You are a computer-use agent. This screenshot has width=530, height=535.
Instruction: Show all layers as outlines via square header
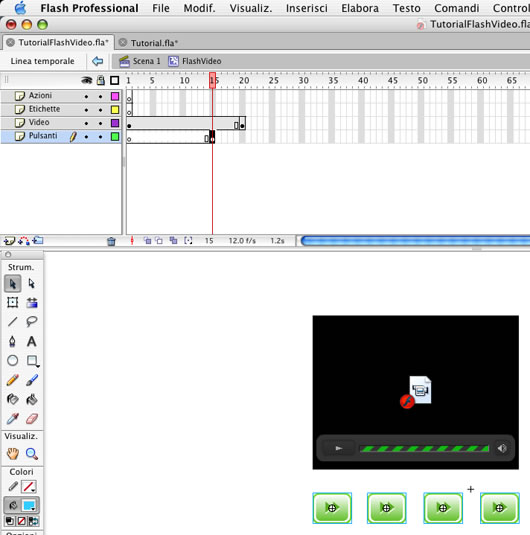point(115,81)
